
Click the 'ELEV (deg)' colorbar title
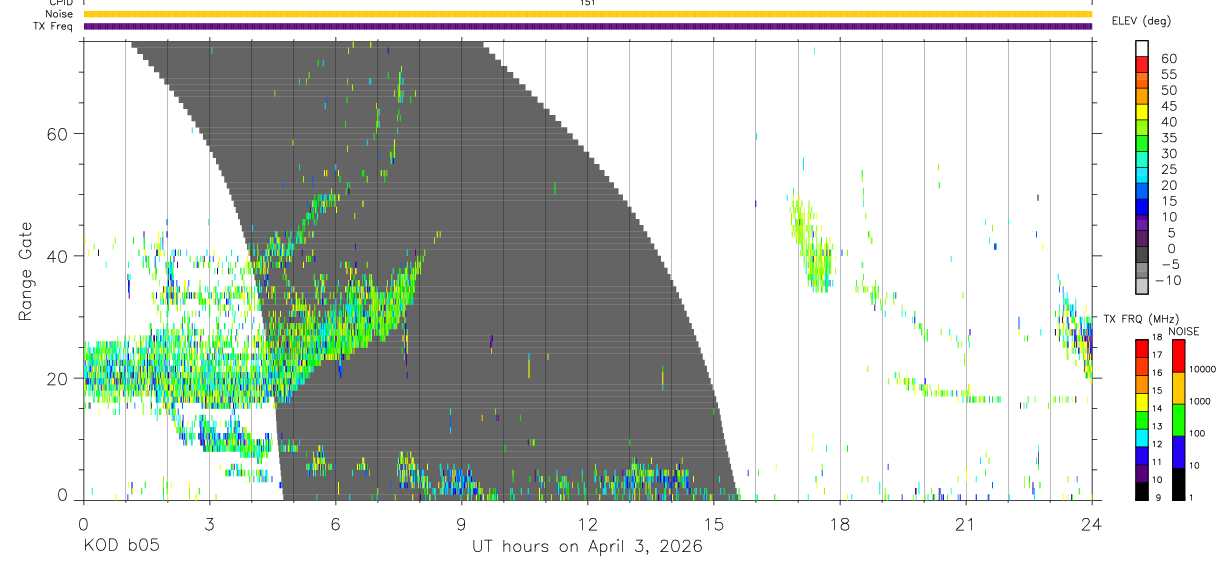coord(1143,20)
